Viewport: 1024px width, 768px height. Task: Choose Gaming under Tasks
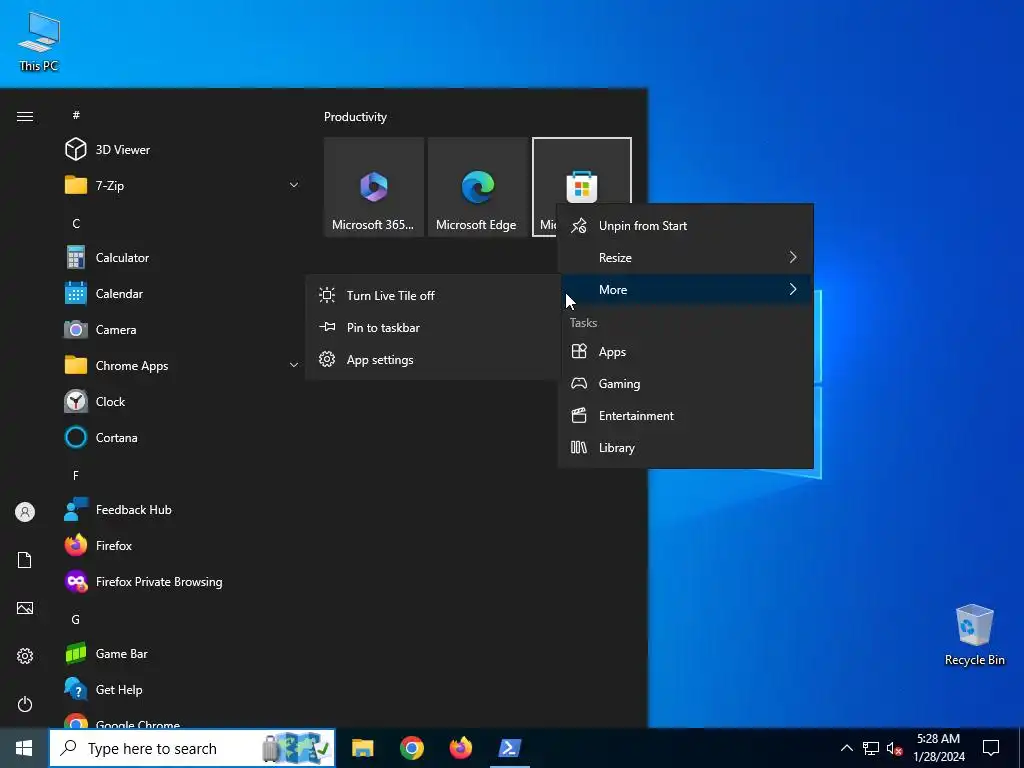(x=686, y=383)
